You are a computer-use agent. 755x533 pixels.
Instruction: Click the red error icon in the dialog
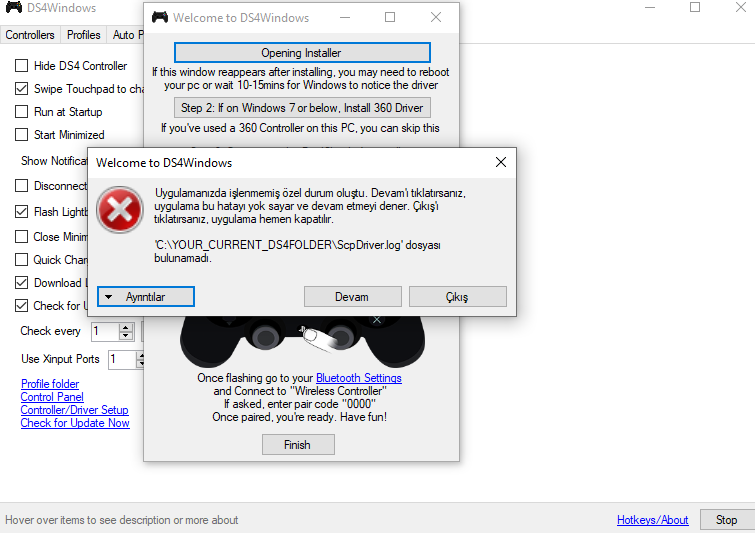(119, 210)
